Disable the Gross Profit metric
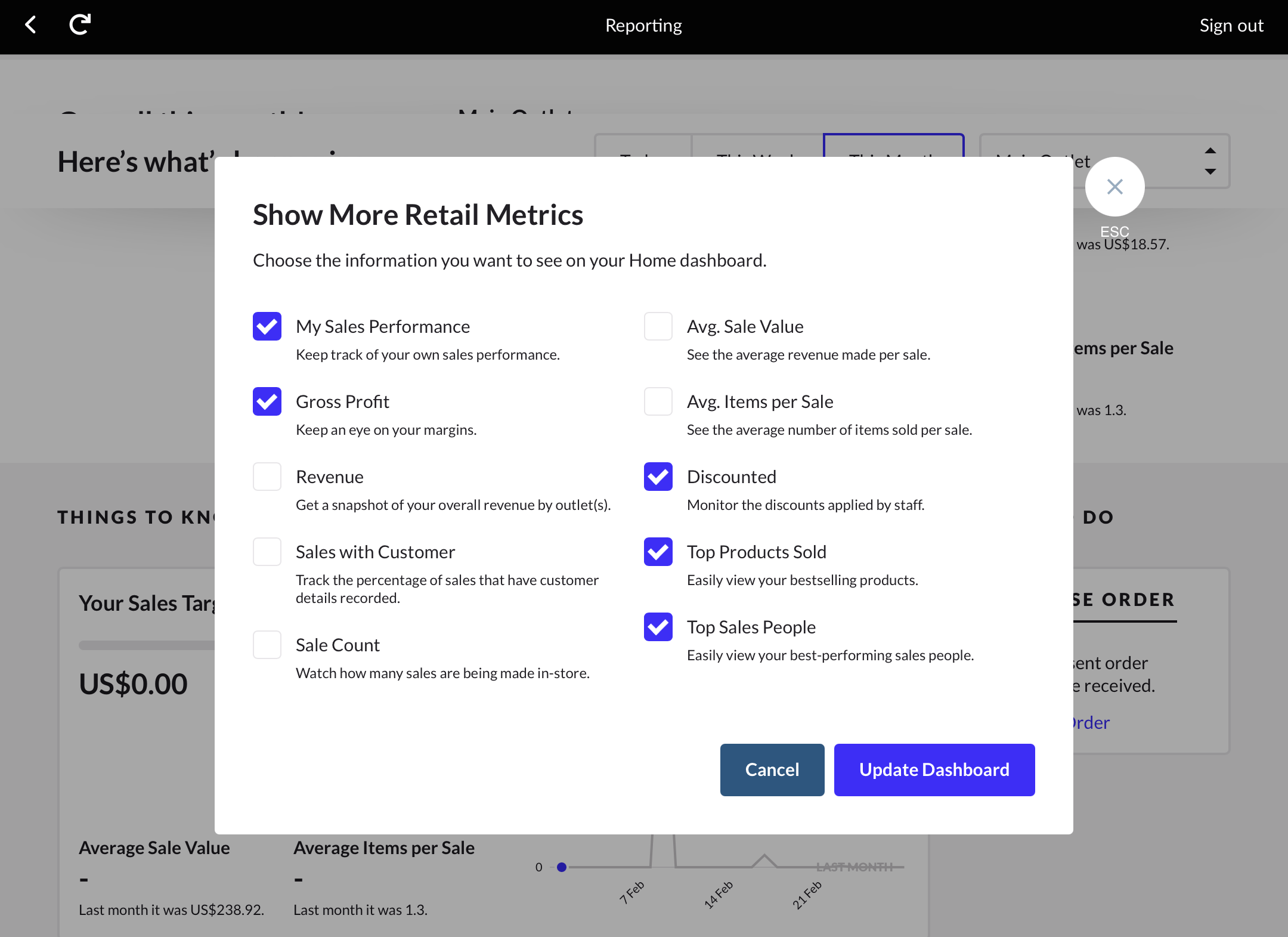 coord(267,401)
